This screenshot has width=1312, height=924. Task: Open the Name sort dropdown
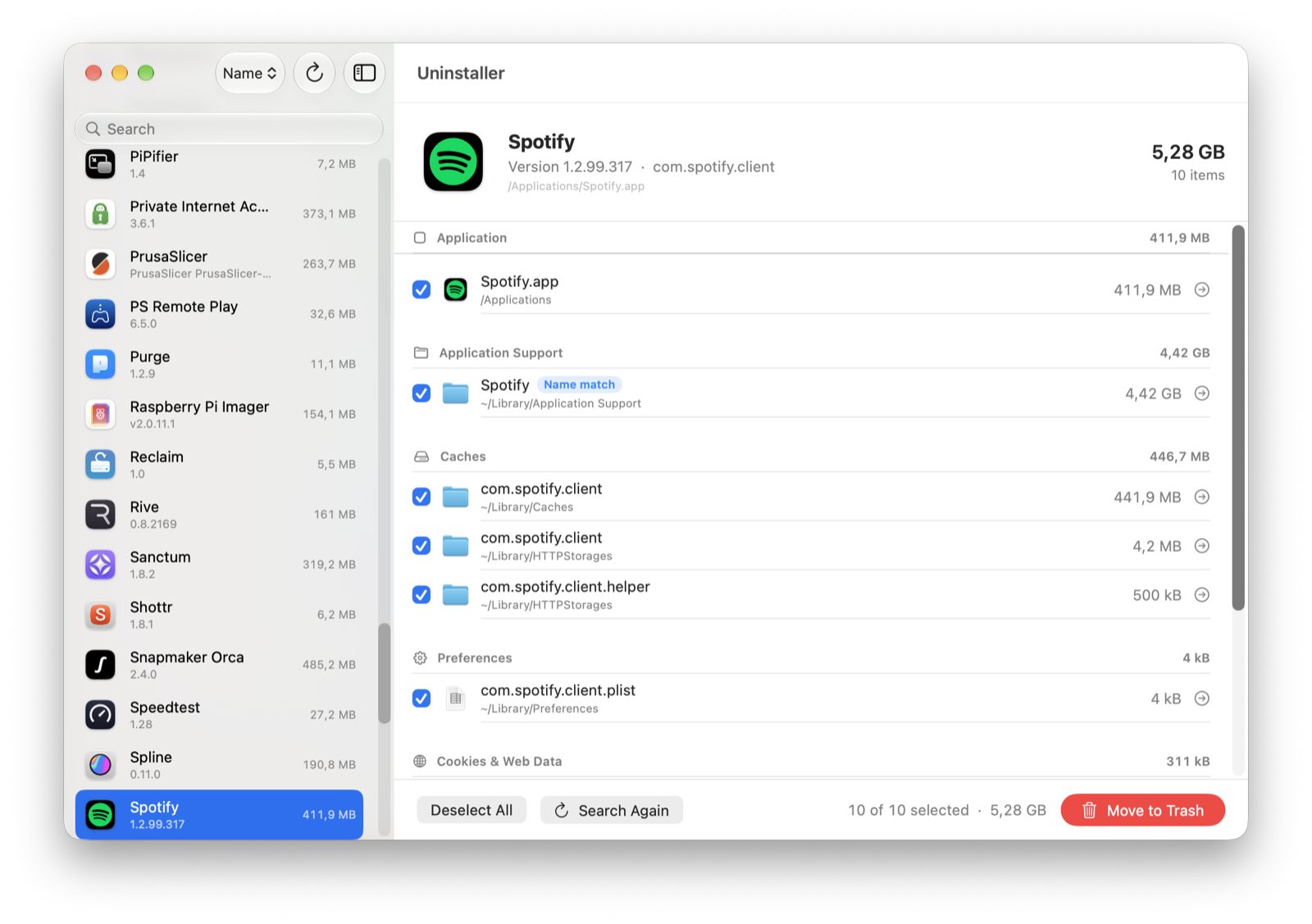[x=250, y=74]
